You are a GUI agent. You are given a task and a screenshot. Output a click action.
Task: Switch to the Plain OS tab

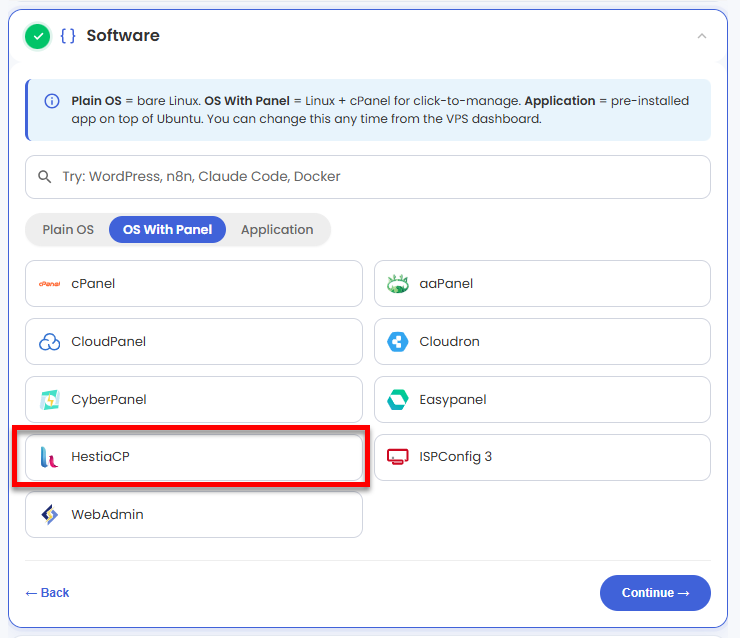click(x=68, y=230)
